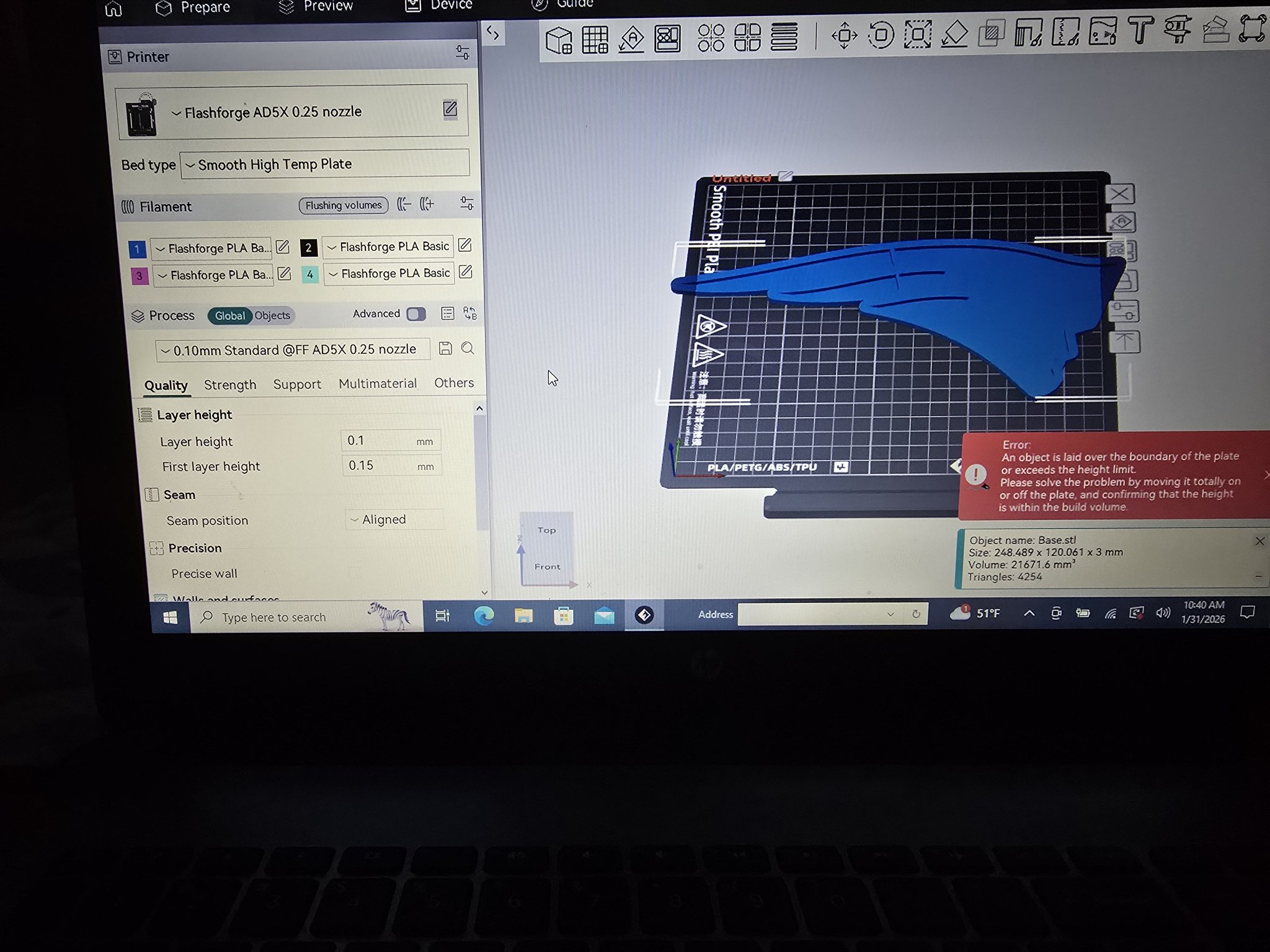Image resolution: width=1270 pixels, height=952 pixels.
Task: Select the Rotate tool
Action: [881, 35]
